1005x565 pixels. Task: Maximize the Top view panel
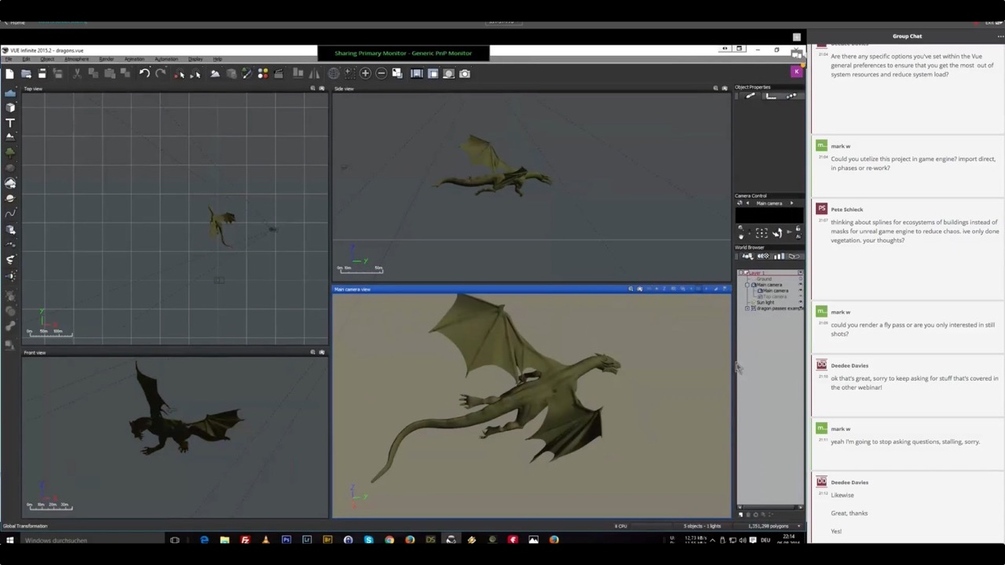tap(322, 88)
